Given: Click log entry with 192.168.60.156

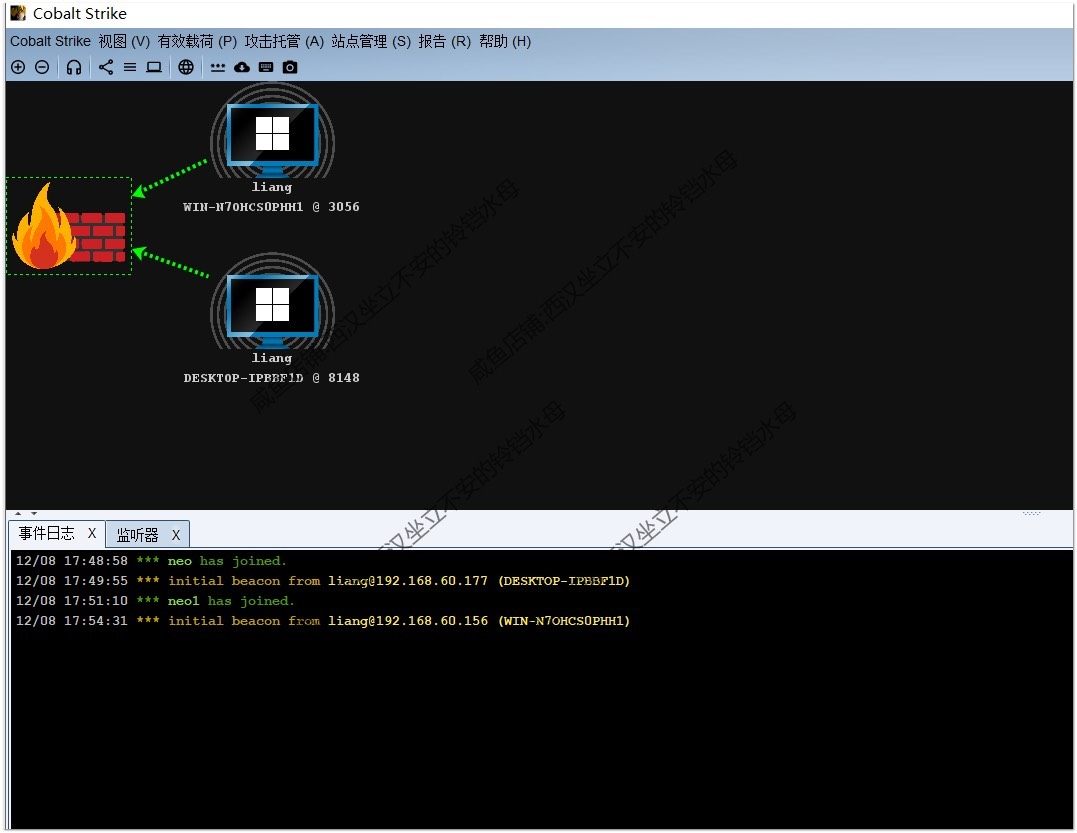Looking at the screenshot, I should click(323, 621).
